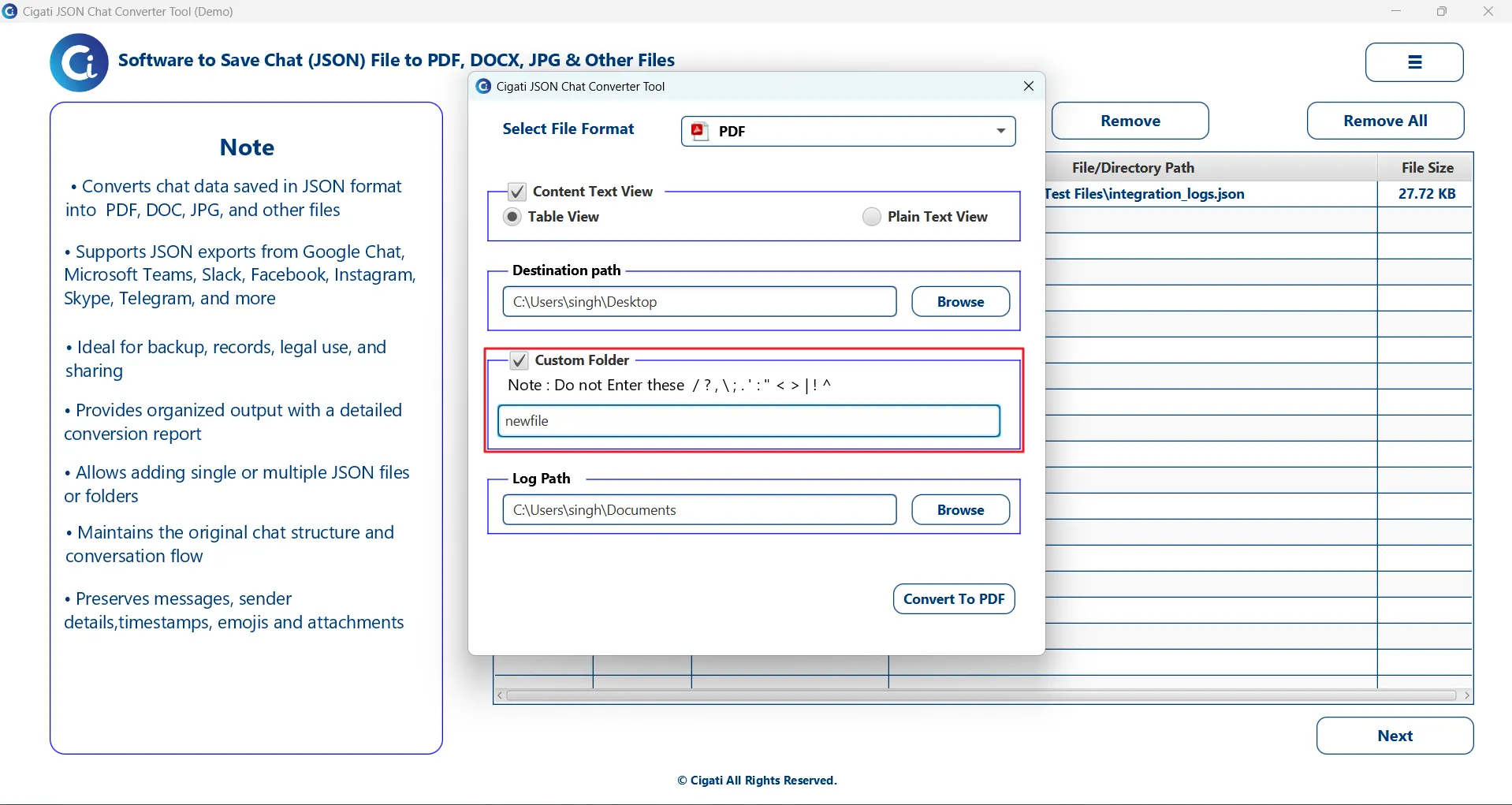Click the Remove button
1512x805 pixels.
1130,121
